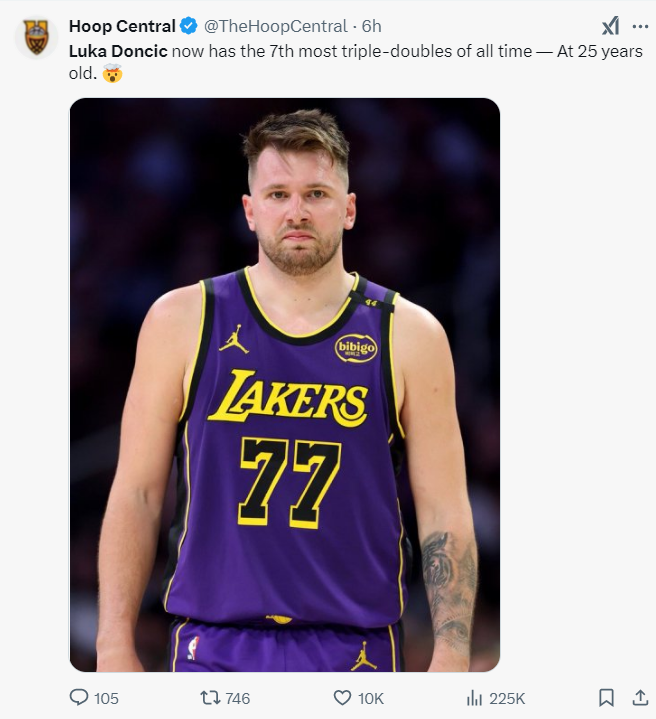Click the triple-doubles post text
This screenshot has height=719, width=656.
[380, 50]
